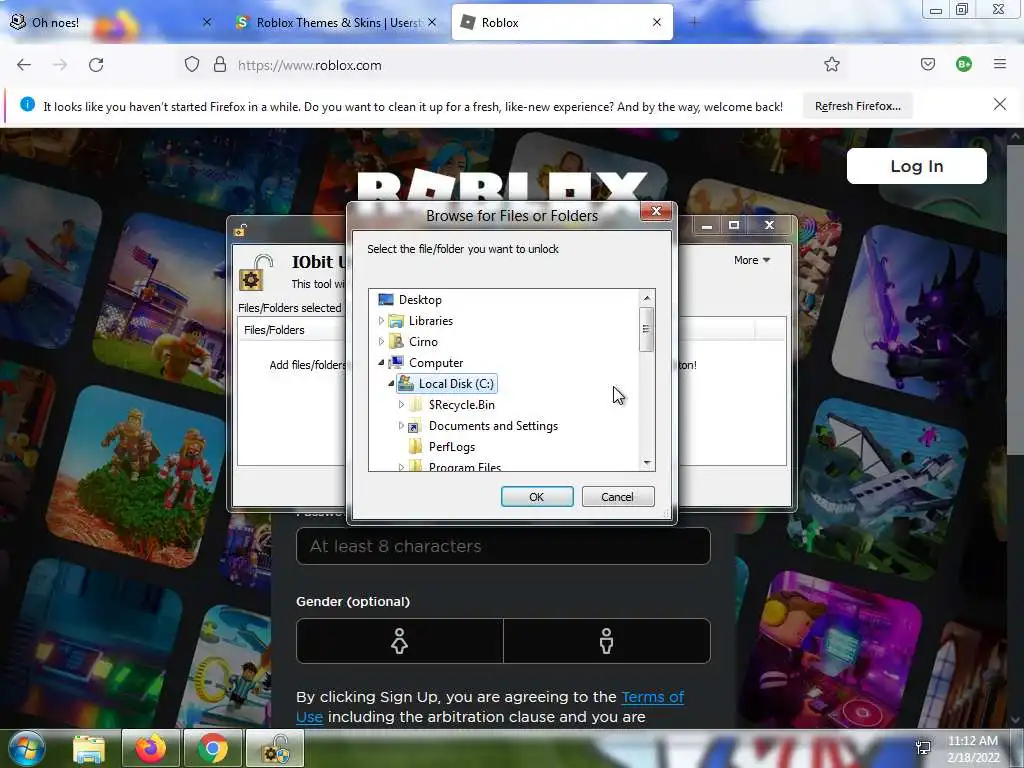Image resolution: width=1024 pixels, height=768 pixels.
Task: Select the Libraries folder in the tree
Action: [430, 321]
